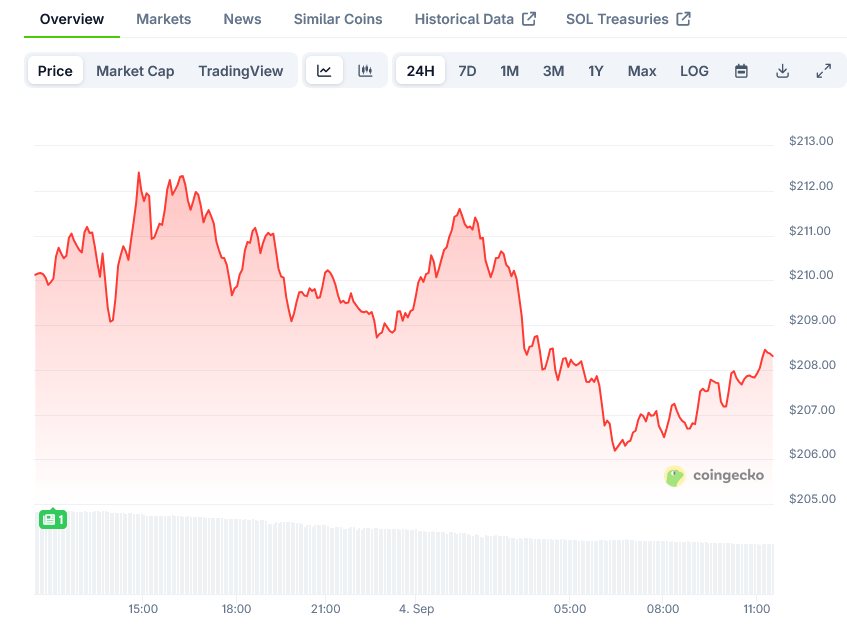Viewport: 847px width, 634px height.
Task: Click $209.00 axis label
Action: coord(812,320)
